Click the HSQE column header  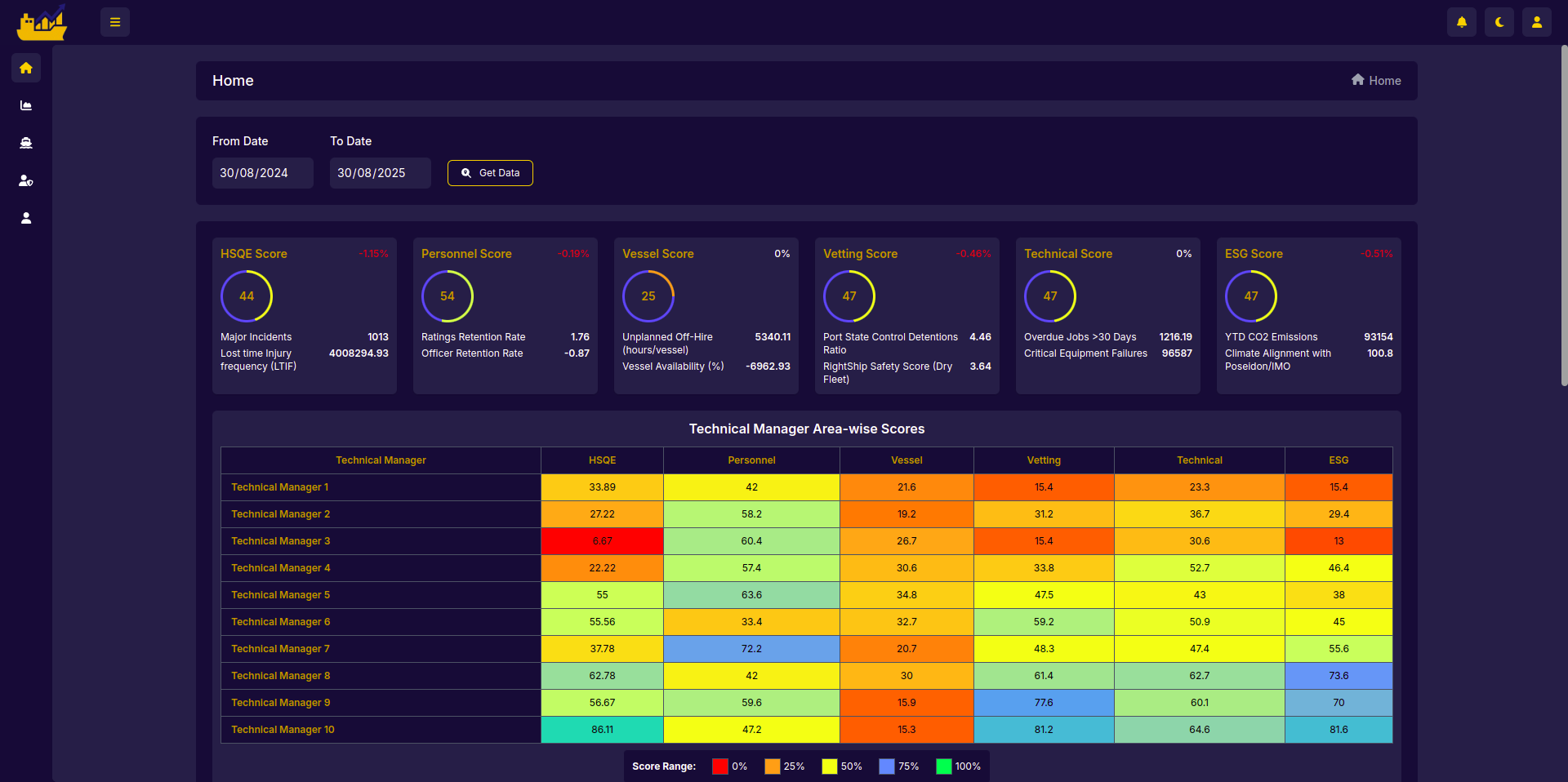602,460
